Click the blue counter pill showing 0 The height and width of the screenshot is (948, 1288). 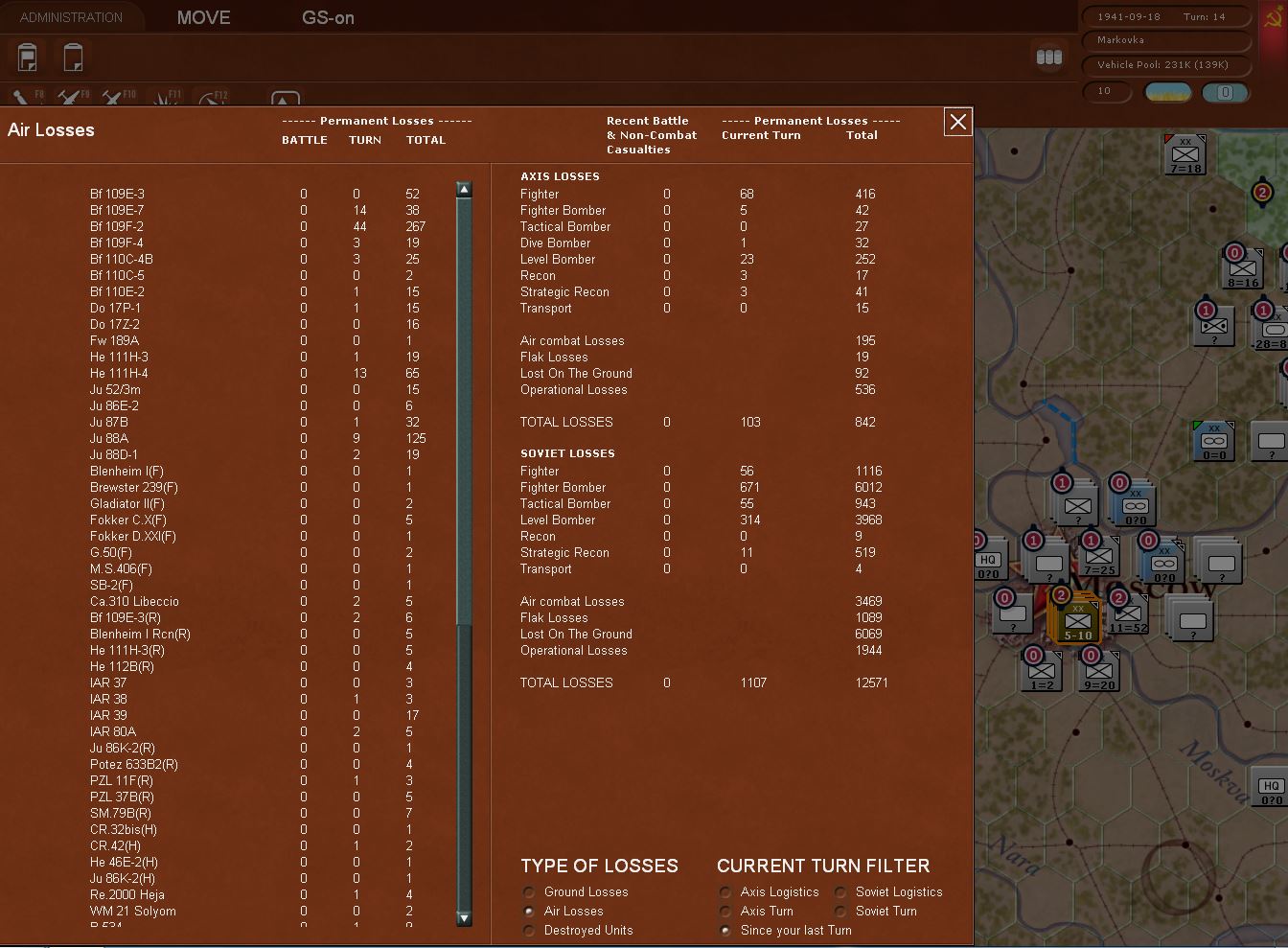pos(1225,92)
